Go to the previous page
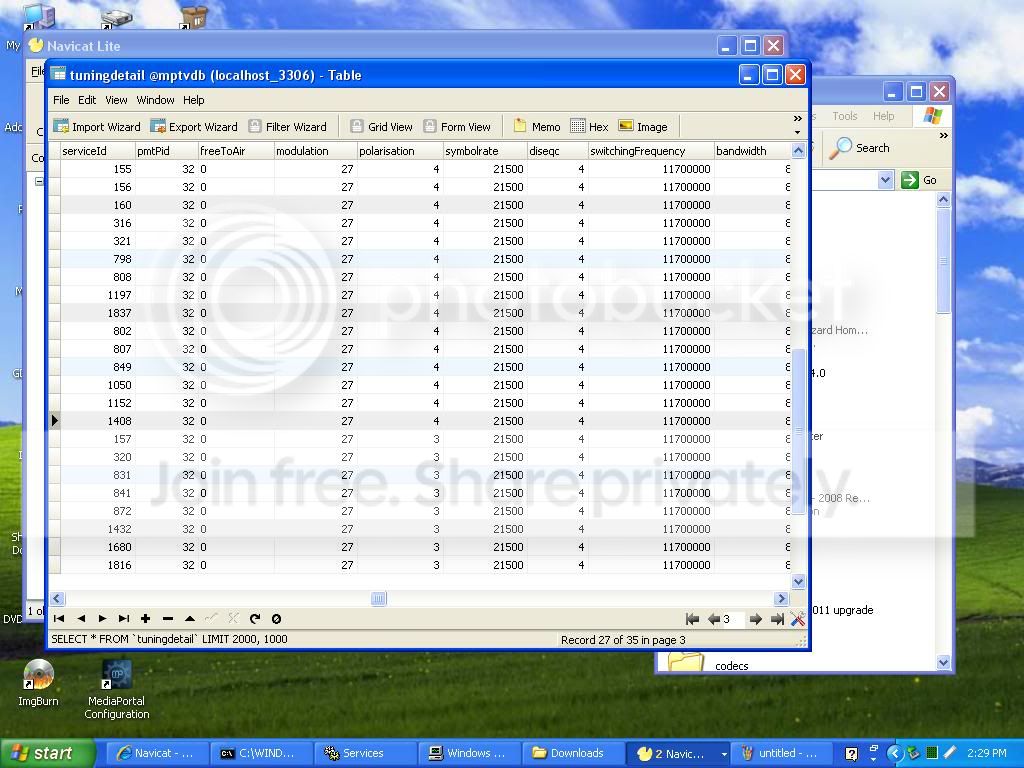 714,619
